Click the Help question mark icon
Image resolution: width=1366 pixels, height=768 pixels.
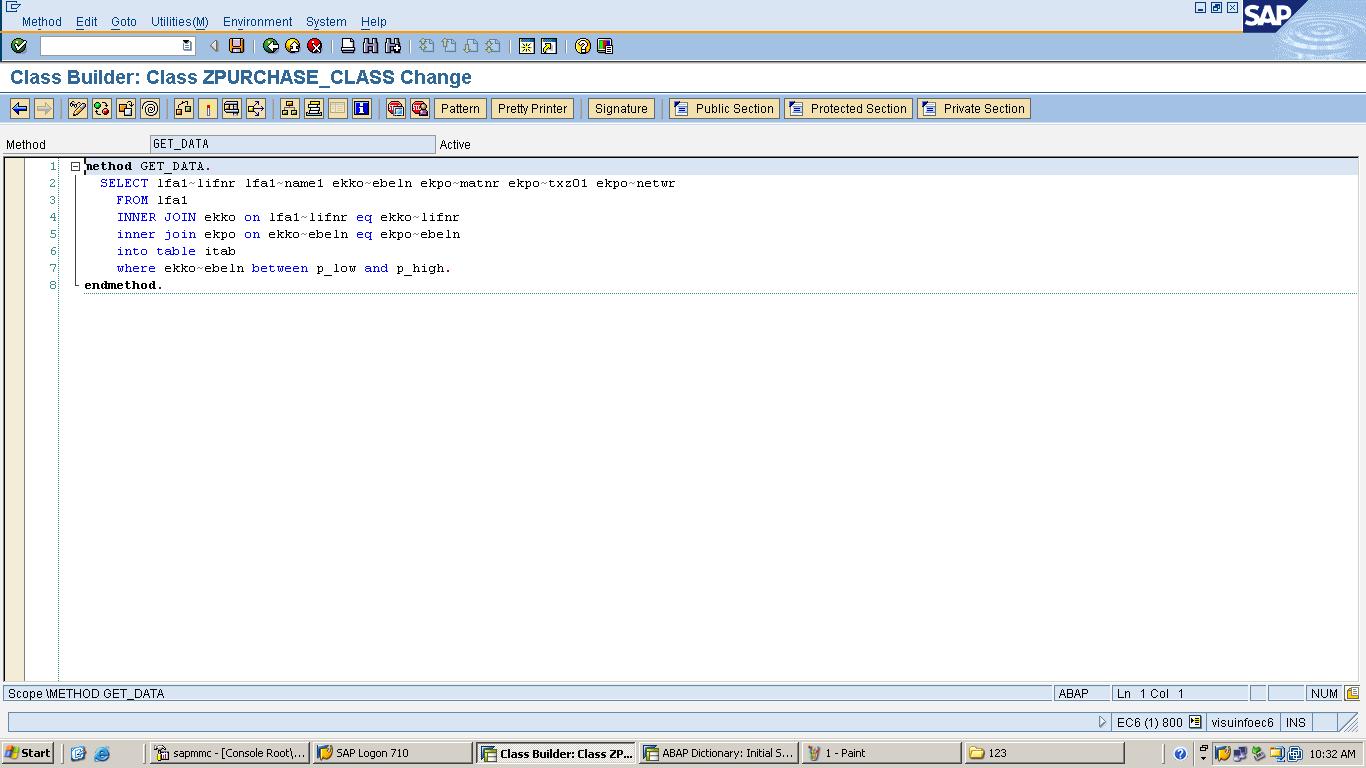tap(585, 45)
